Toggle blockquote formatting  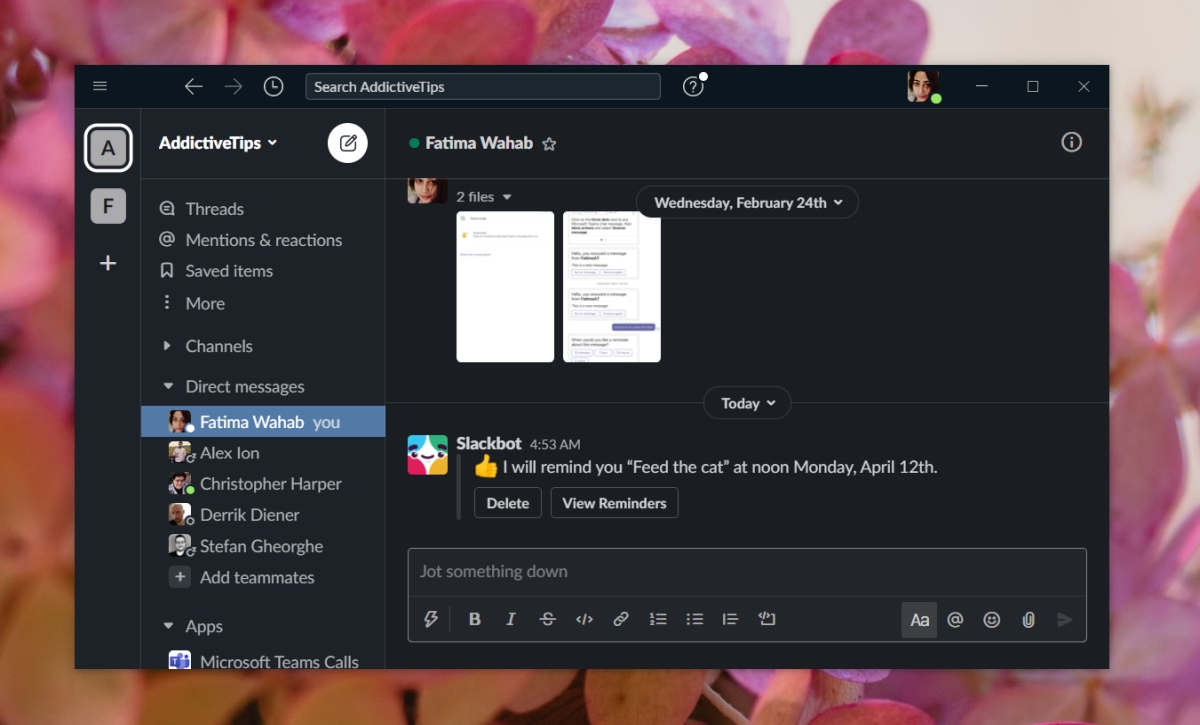tap(730, 619)
